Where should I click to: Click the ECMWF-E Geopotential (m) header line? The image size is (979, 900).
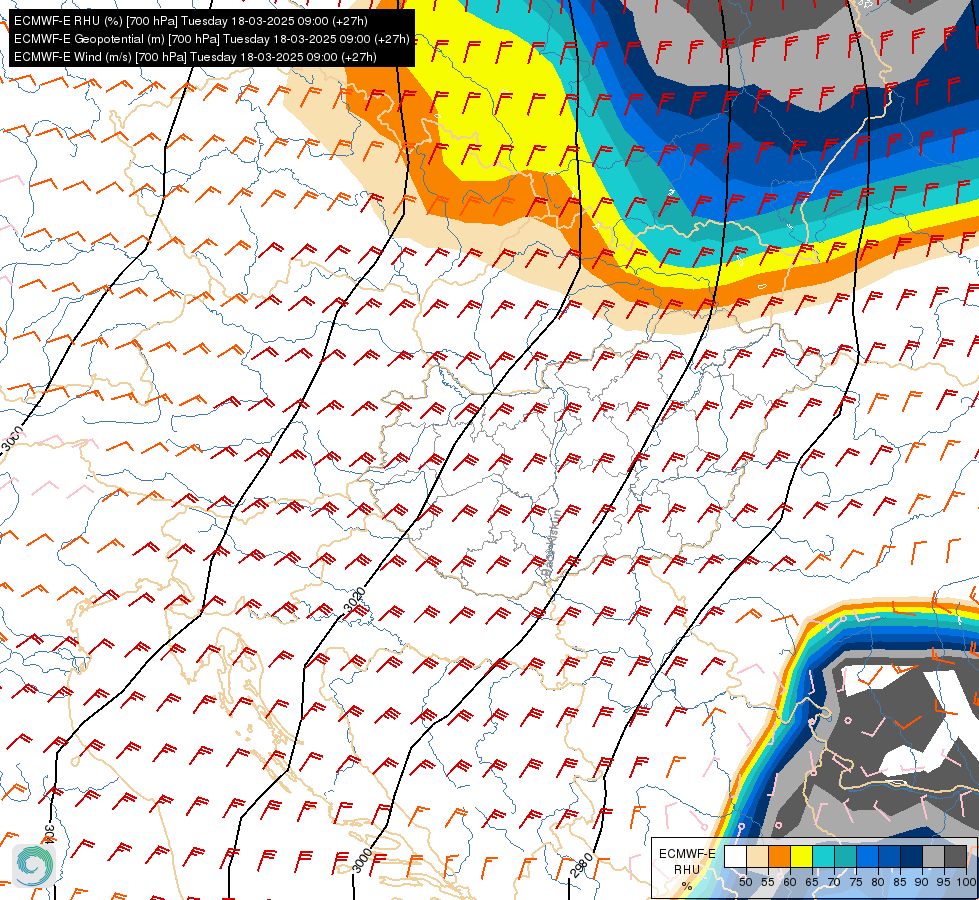coord(212,39)
